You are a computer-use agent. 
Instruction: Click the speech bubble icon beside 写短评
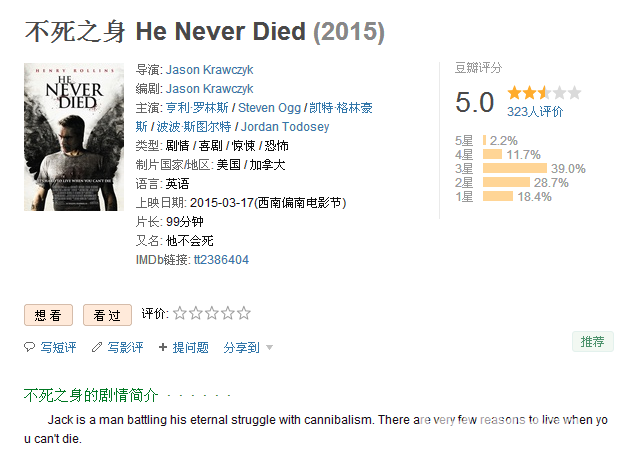click(x=29, y=347)
